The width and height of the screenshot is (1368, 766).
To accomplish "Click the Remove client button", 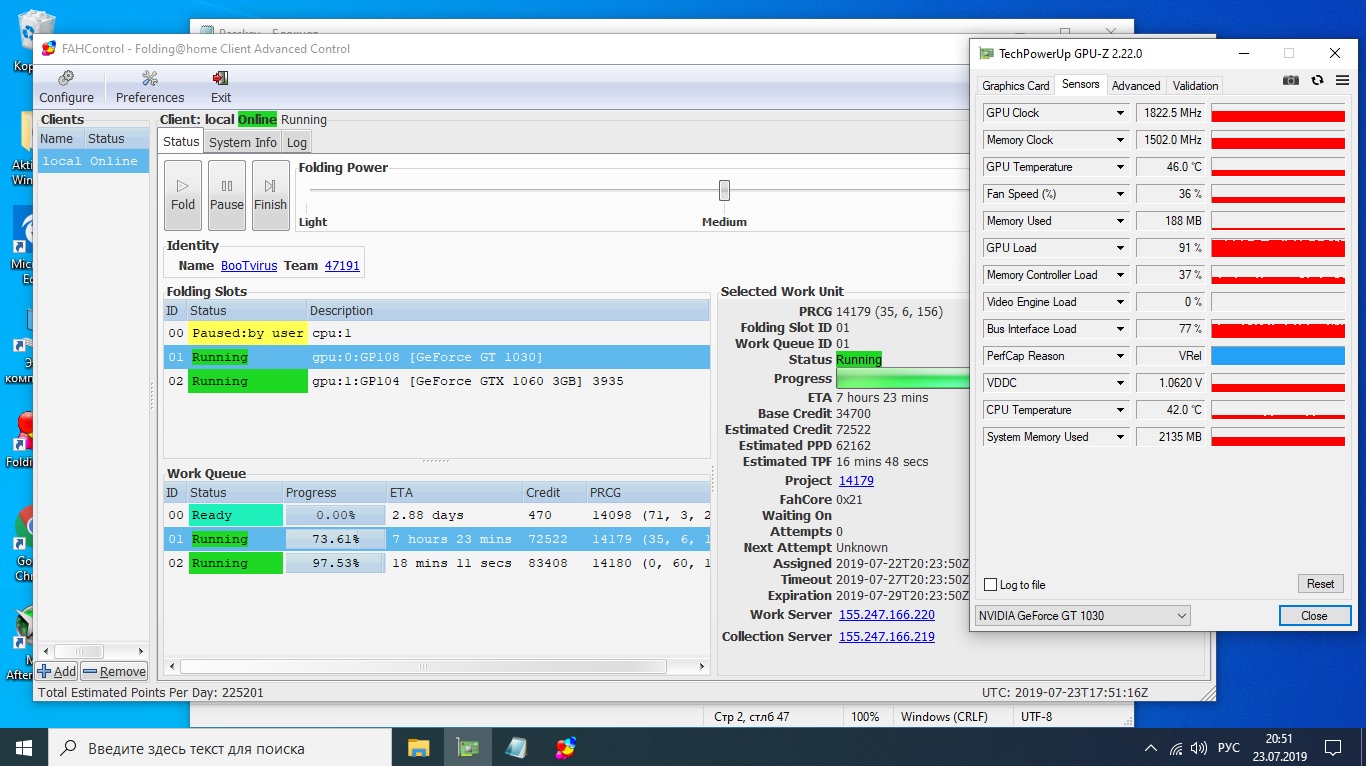I will tap(114, 672).
